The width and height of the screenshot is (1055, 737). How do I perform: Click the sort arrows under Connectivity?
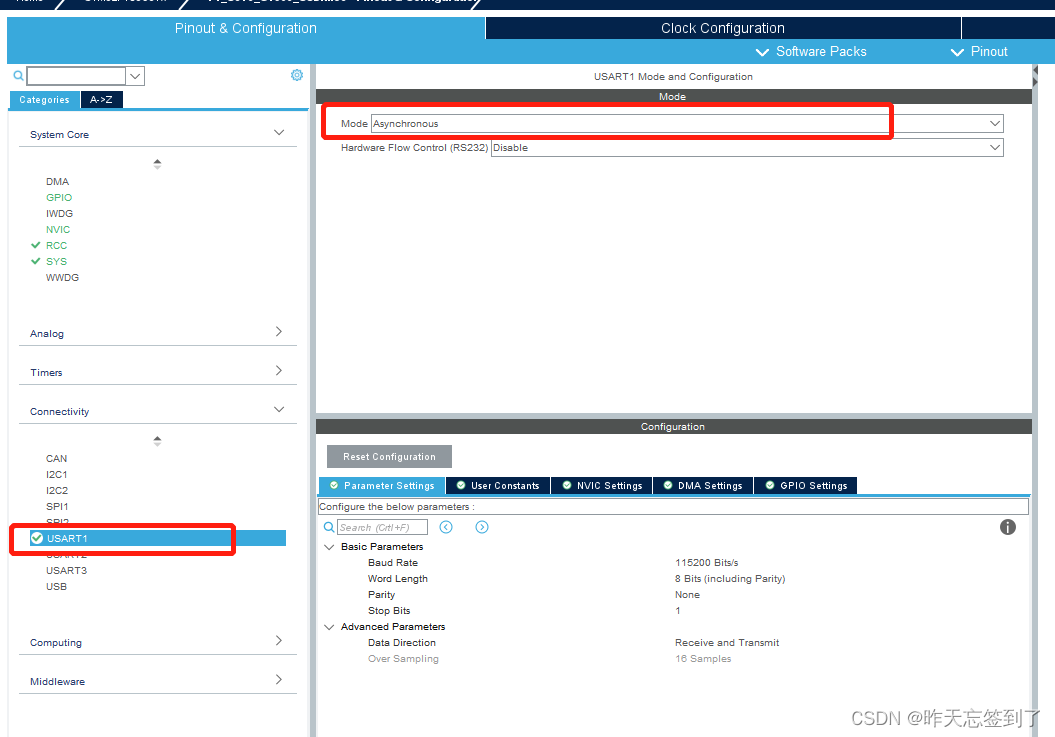pyautogui.click(x=157, y=441)
